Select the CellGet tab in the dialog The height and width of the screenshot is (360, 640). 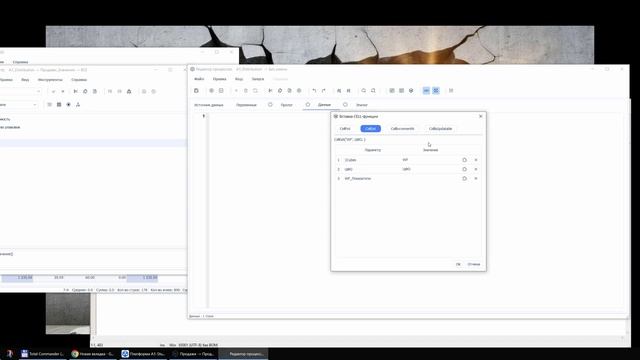tap(345, 129)
